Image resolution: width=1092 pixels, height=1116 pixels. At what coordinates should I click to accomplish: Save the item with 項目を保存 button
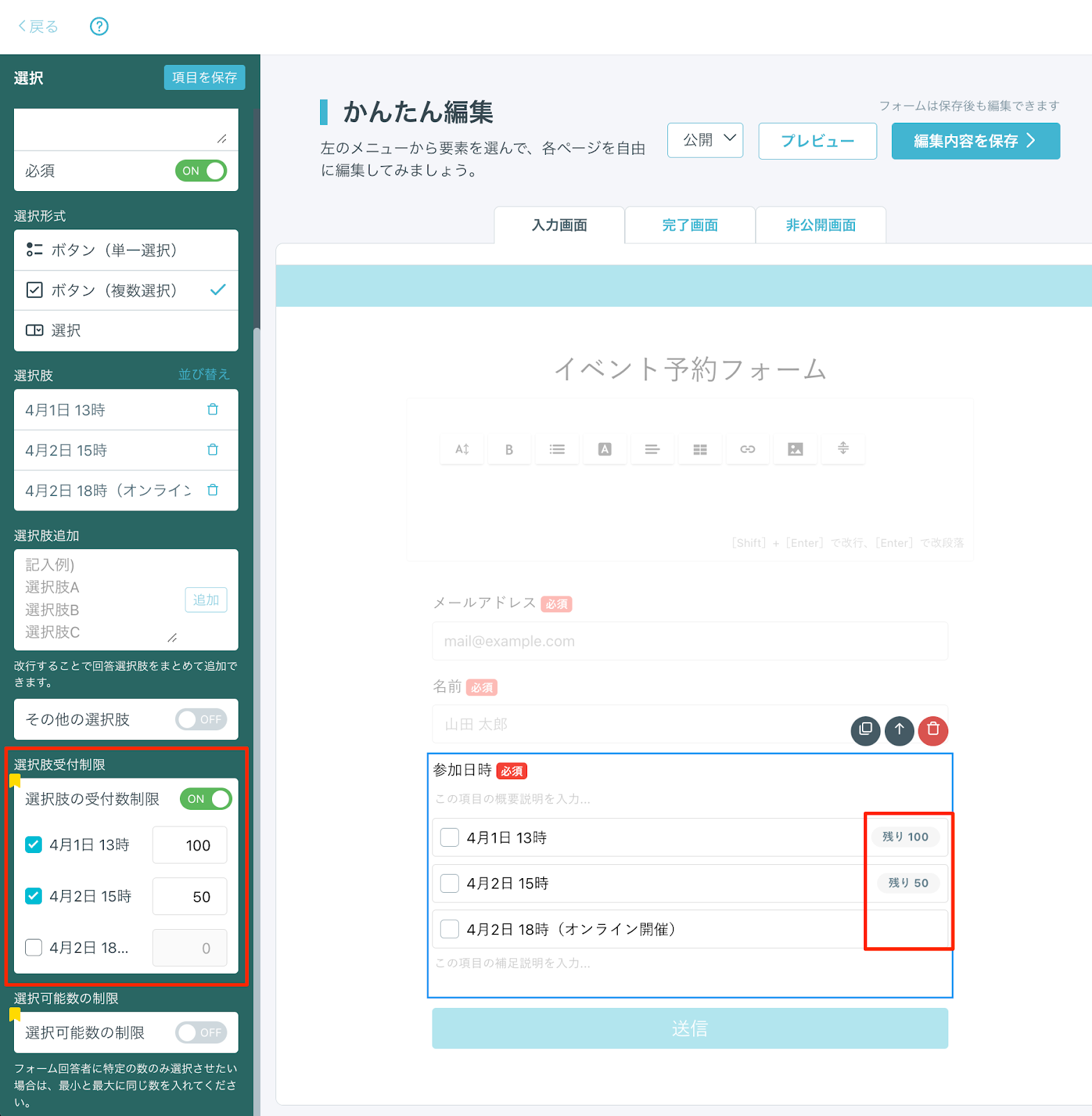(x=204, y=77)
